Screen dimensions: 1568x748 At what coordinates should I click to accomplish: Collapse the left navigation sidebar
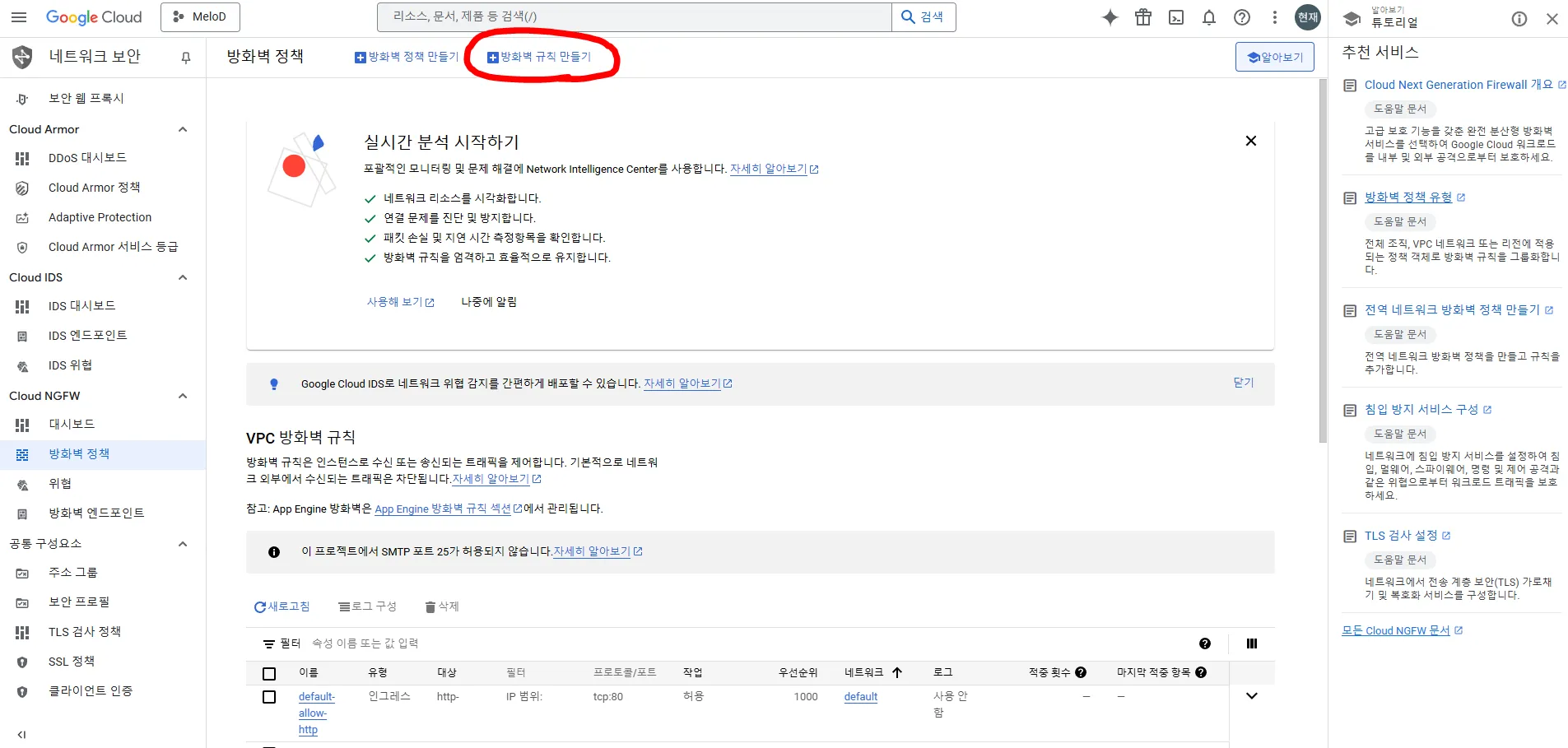pos(22,735)
